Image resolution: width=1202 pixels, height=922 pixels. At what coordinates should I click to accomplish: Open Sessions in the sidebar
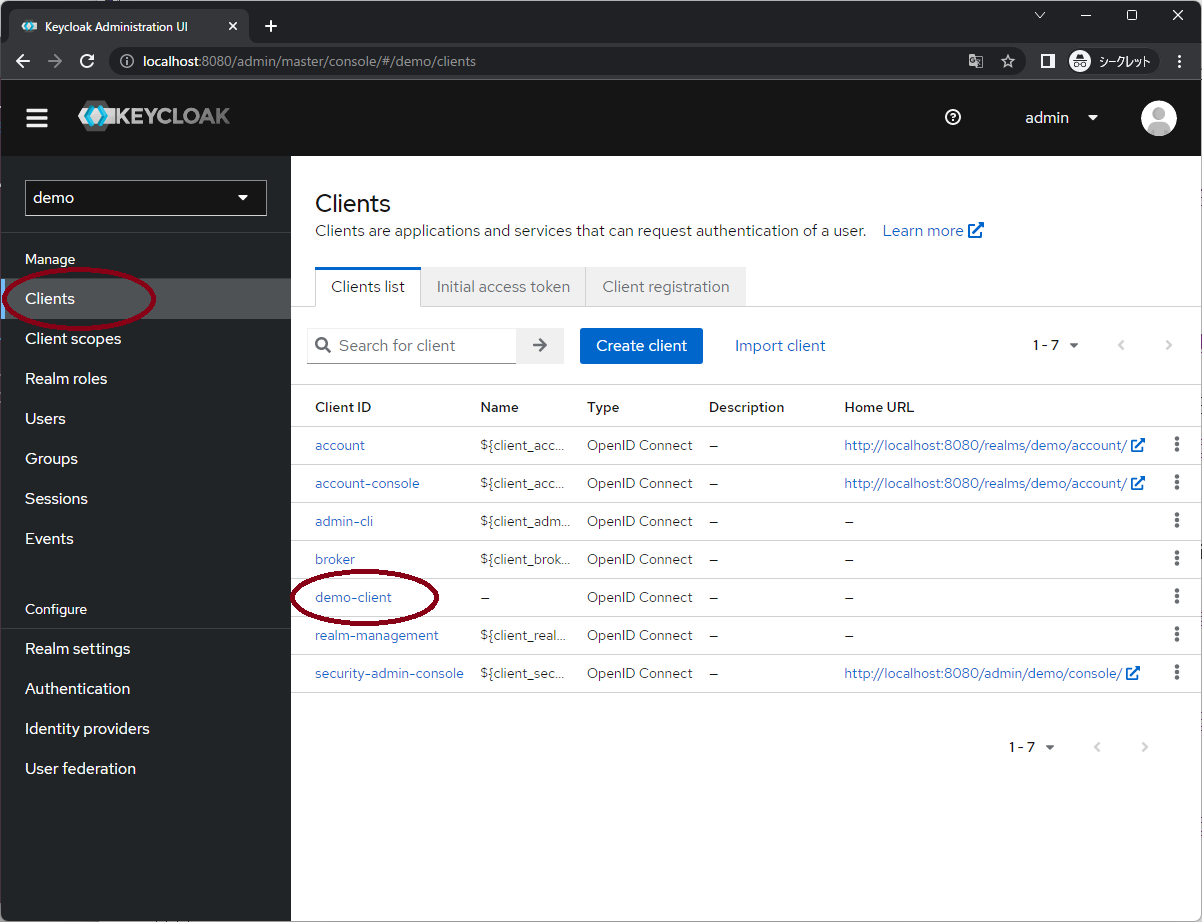[x=146, y=499]
